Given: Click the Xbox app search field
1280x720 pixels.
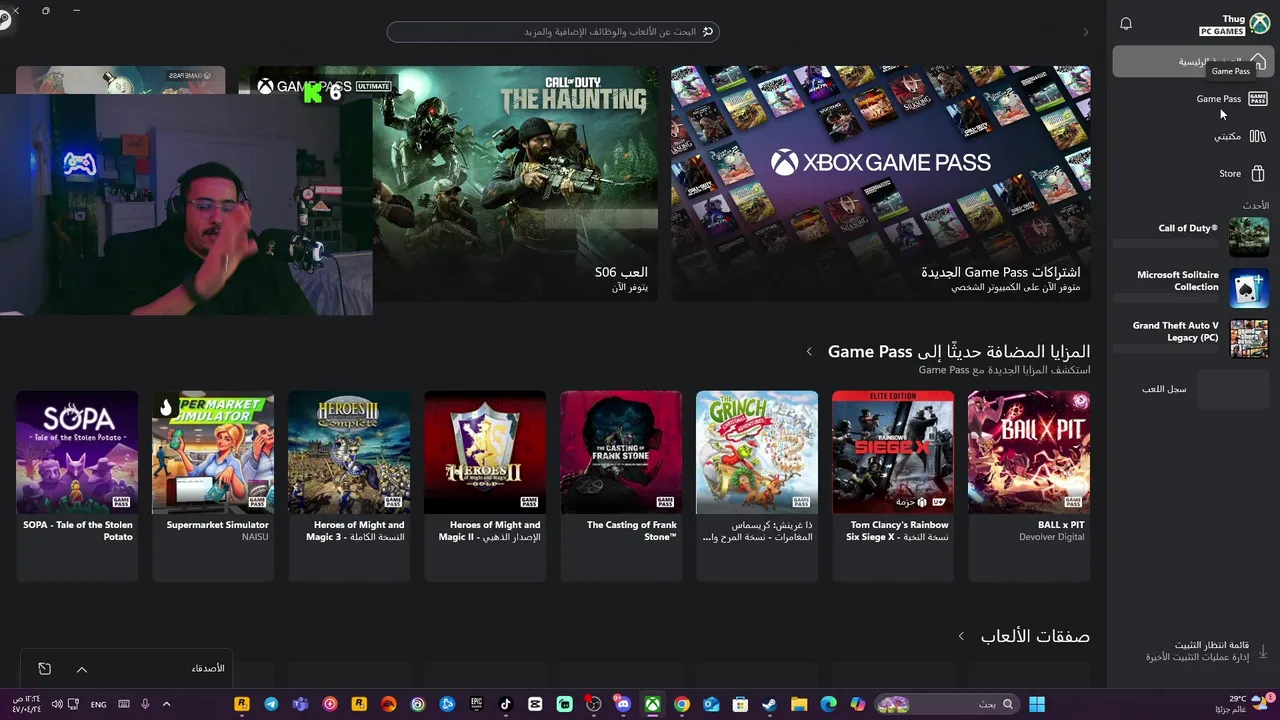Looking at the screenshot, I should click(x=553, y=32).
